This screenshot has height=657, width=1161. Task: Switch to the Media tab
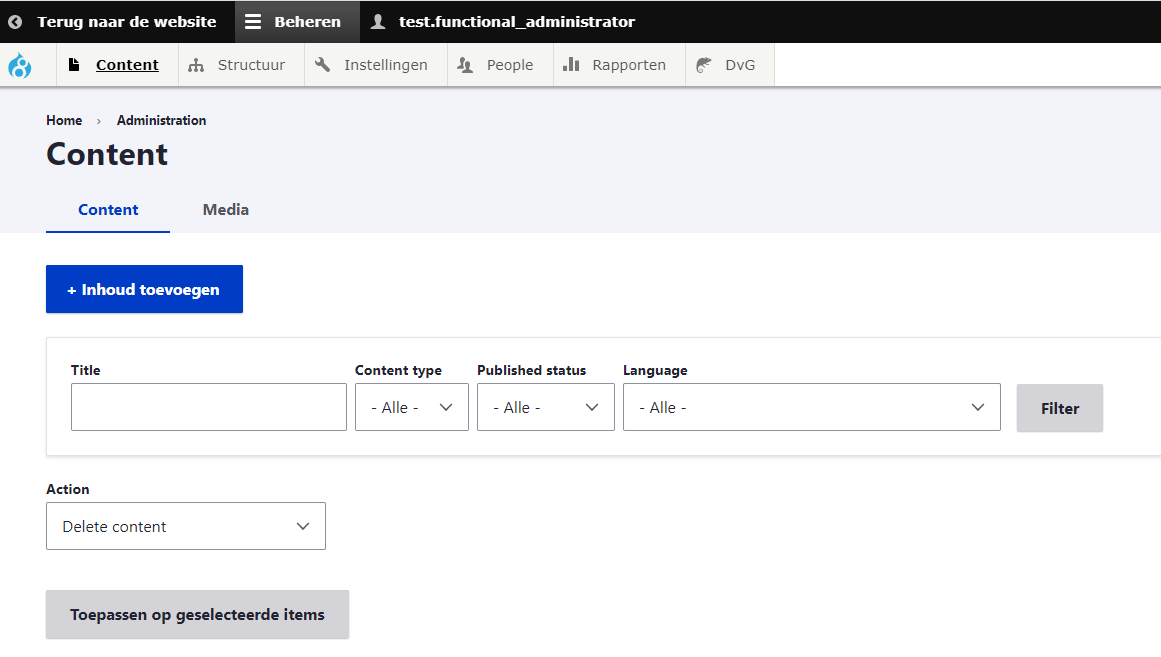pos(226,210)
